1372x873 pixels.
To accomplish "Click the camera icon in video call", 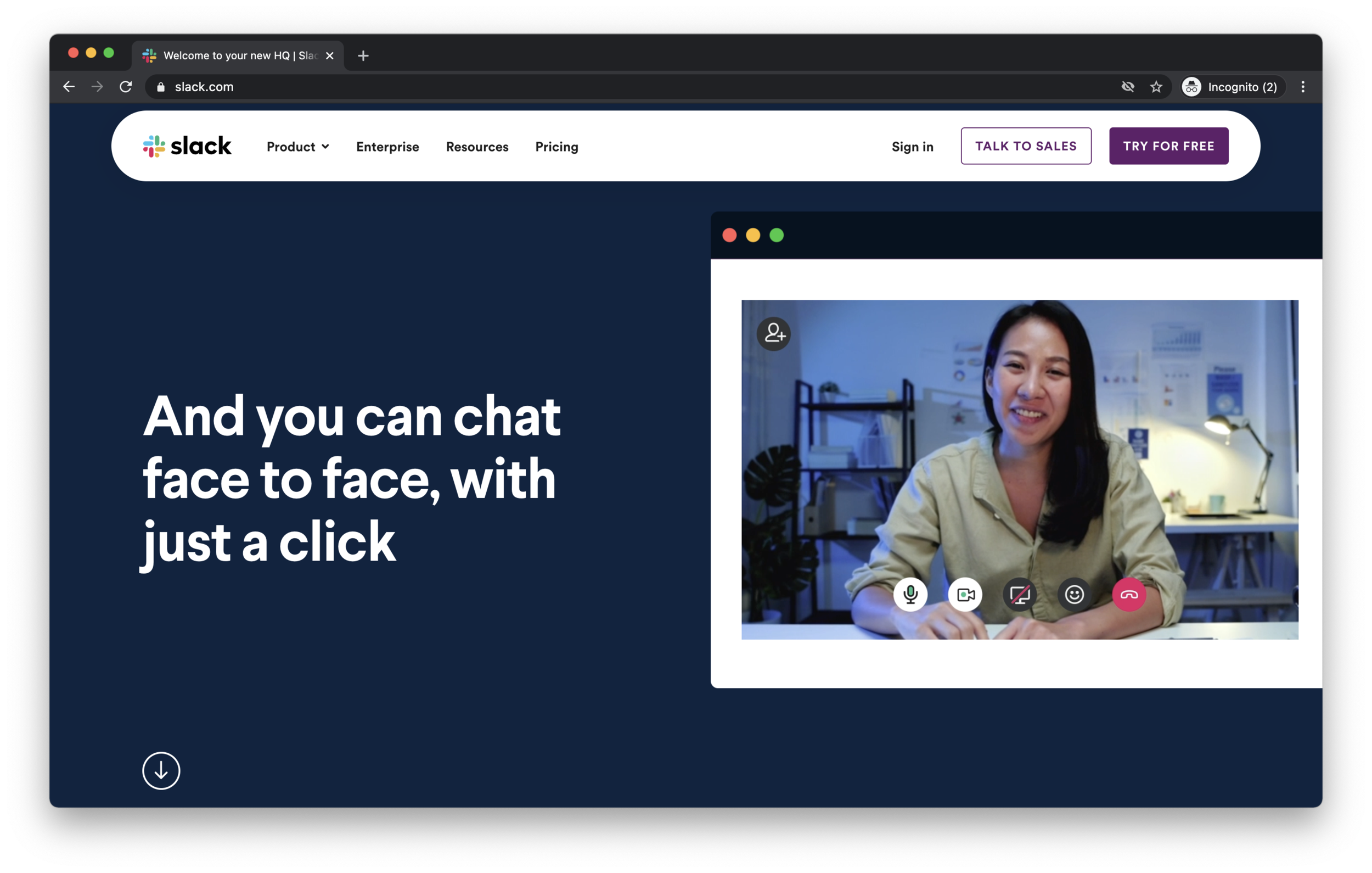I will click(x=965, y=594).
